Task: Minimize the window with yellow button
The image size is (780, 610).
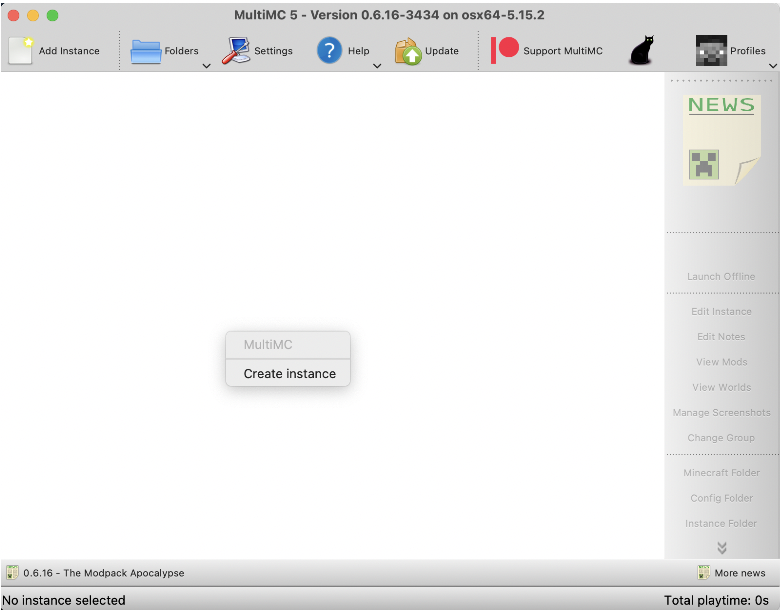Action: (33, 15)
